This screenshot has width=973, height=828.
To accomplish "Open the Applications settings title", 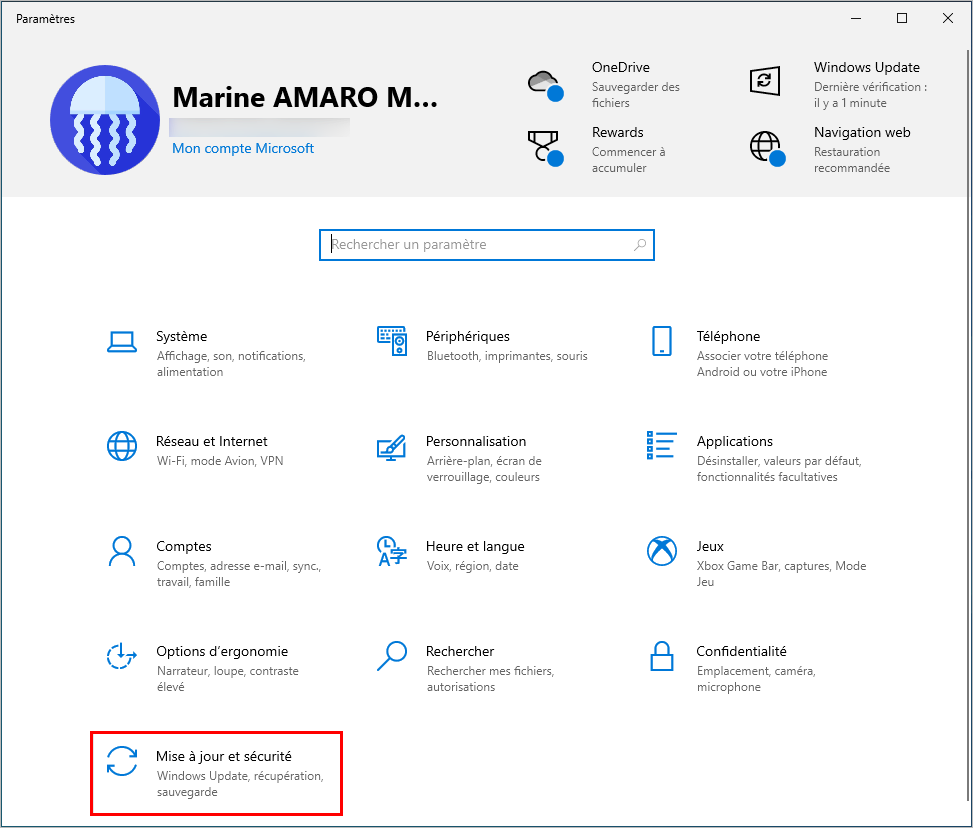I will 734,441.
